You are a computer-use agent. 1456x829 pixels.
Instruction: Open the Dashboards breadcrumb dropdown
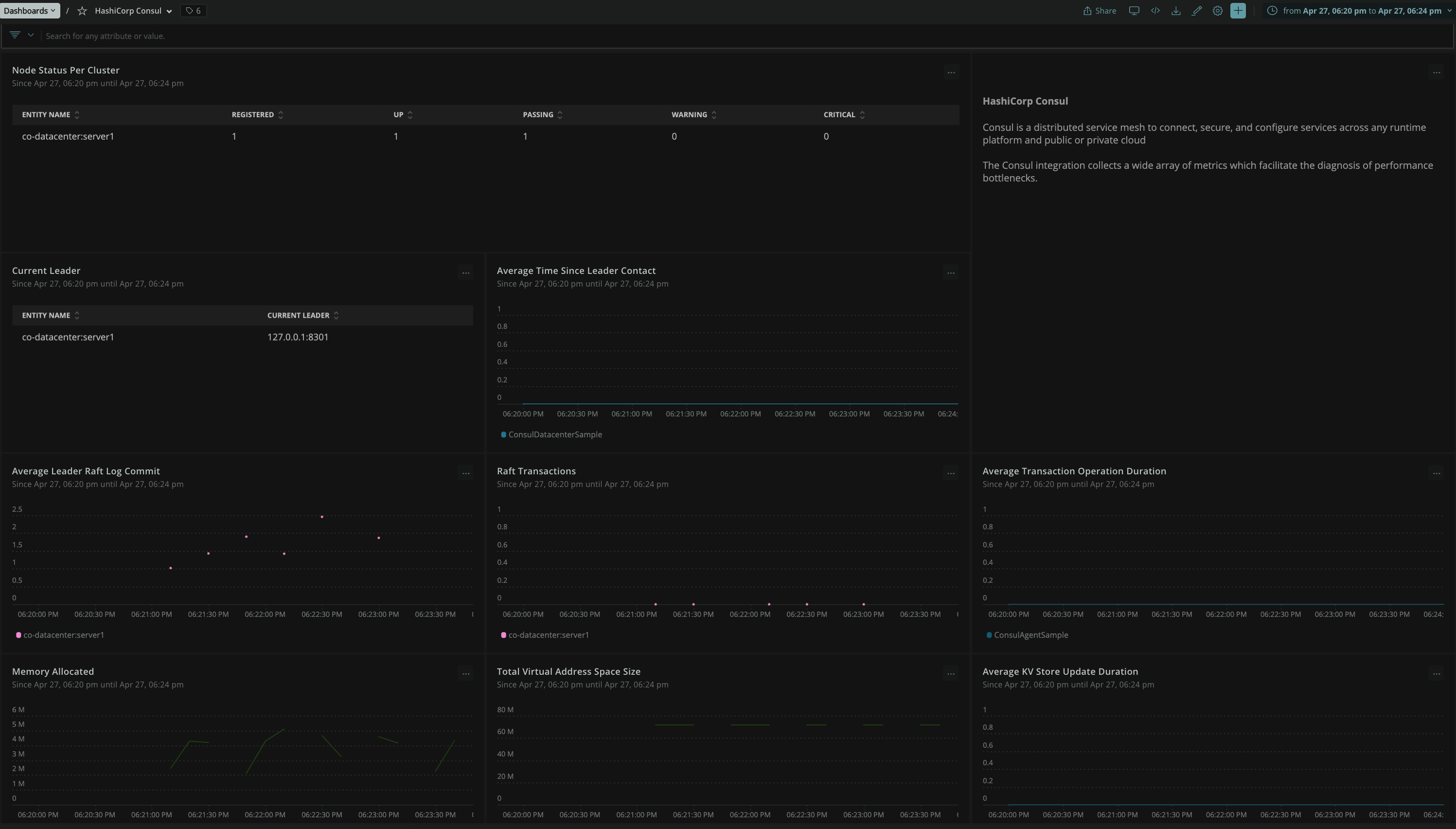coord(30,11)
